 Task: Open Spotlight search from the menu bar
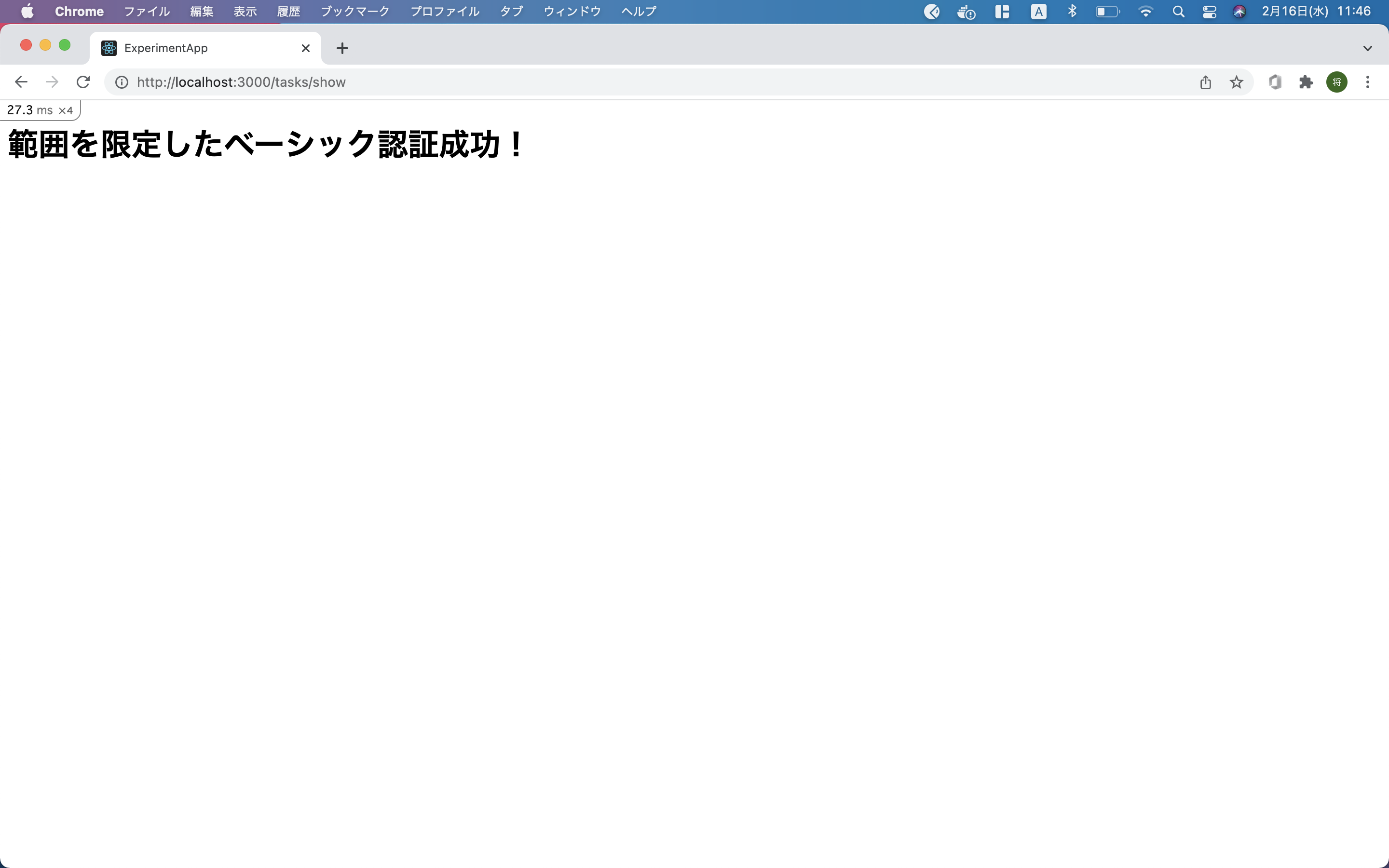coord(1178,11)
